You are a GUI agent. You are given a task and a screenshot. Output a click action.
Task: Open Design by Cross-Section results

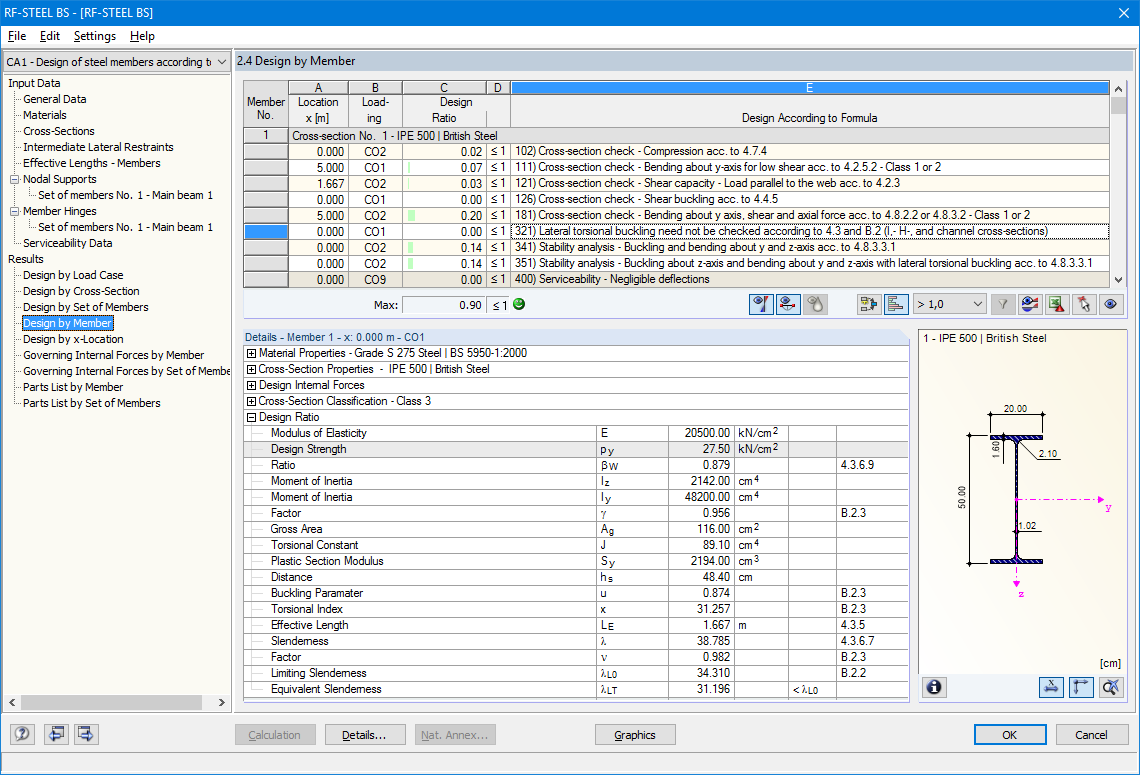pos(81,291)
